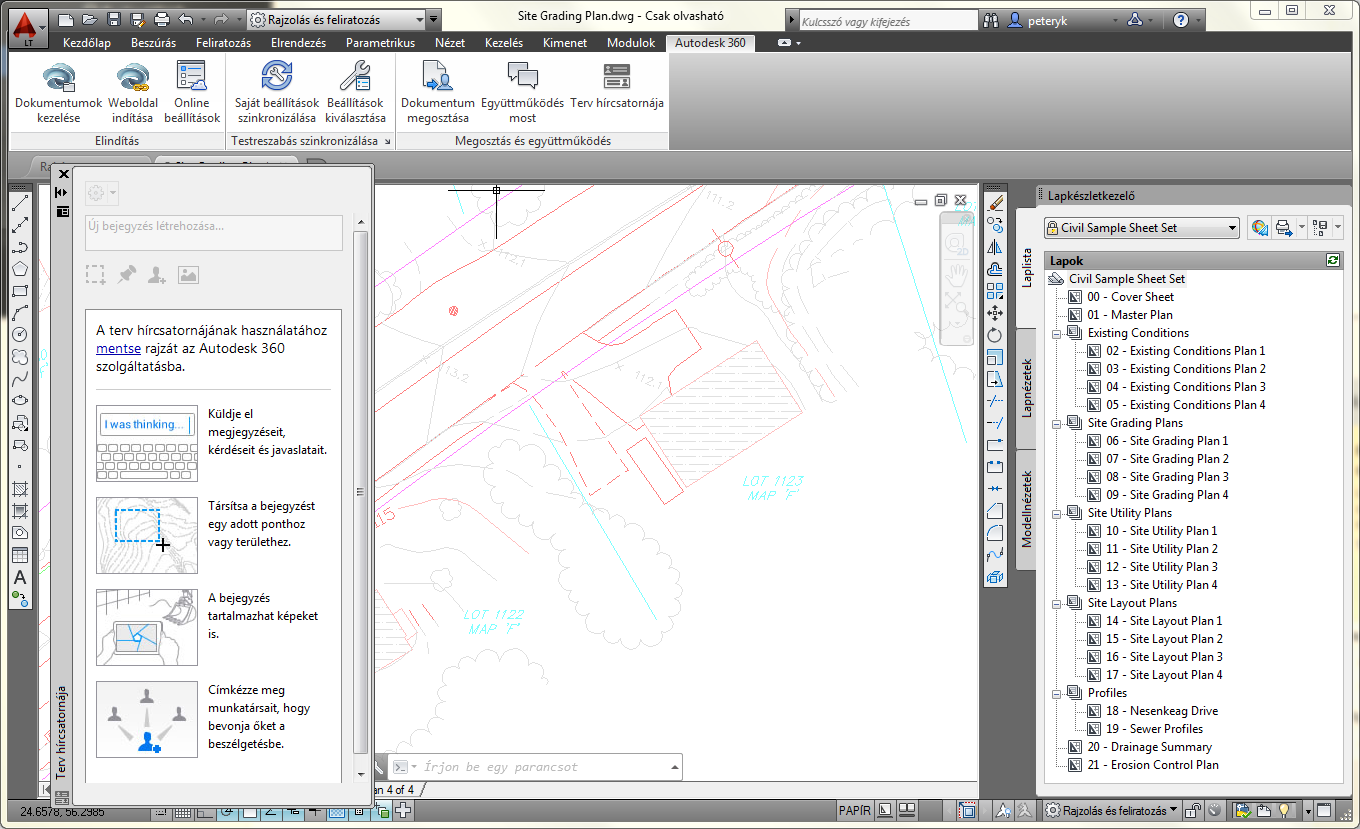1360x829 pixels.
Task: Open design feed settings gear dropdown
Action: tap(102, 194)
